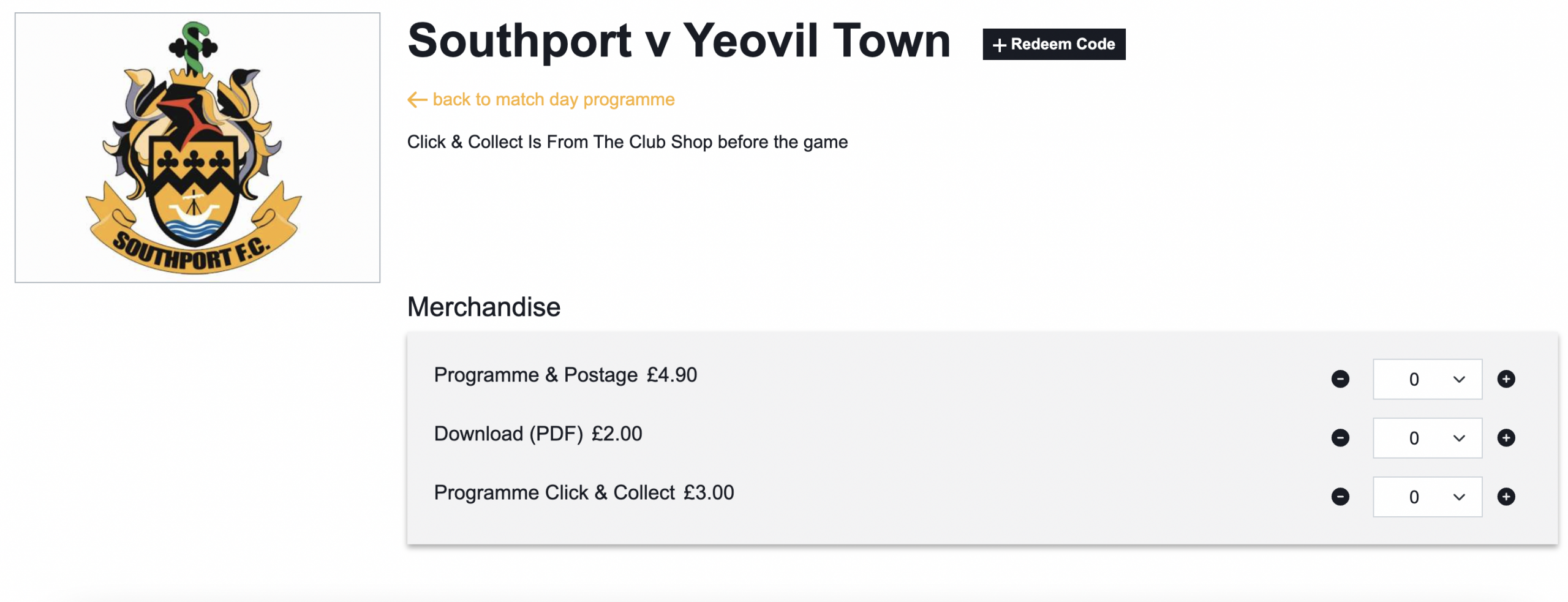Open Programme & Postage quantity dropdown
Image resolution: width=1568 pixels, height=602 pixels.
1427,379
